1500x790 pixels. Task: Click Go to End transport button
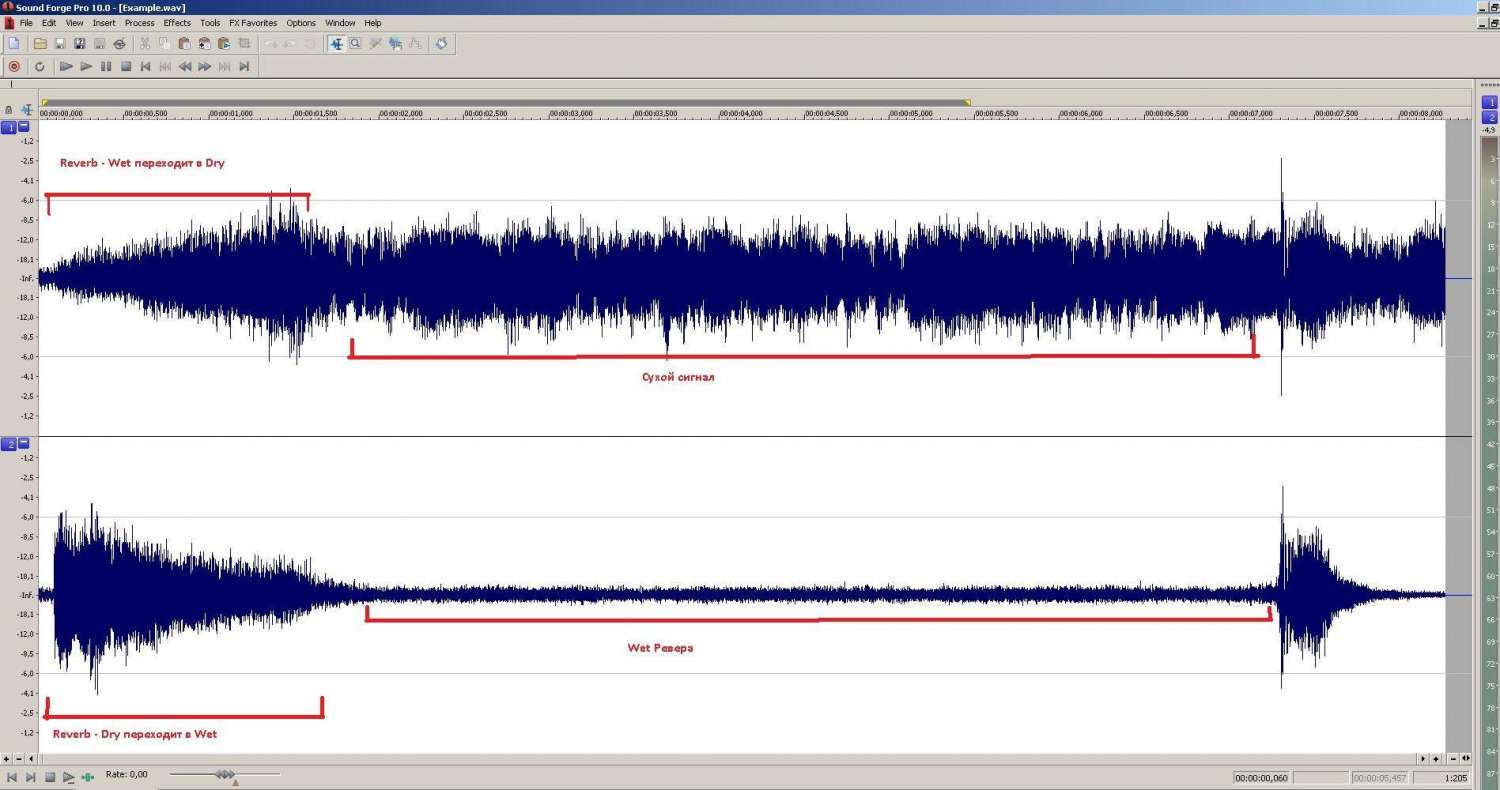coord(244,66)
